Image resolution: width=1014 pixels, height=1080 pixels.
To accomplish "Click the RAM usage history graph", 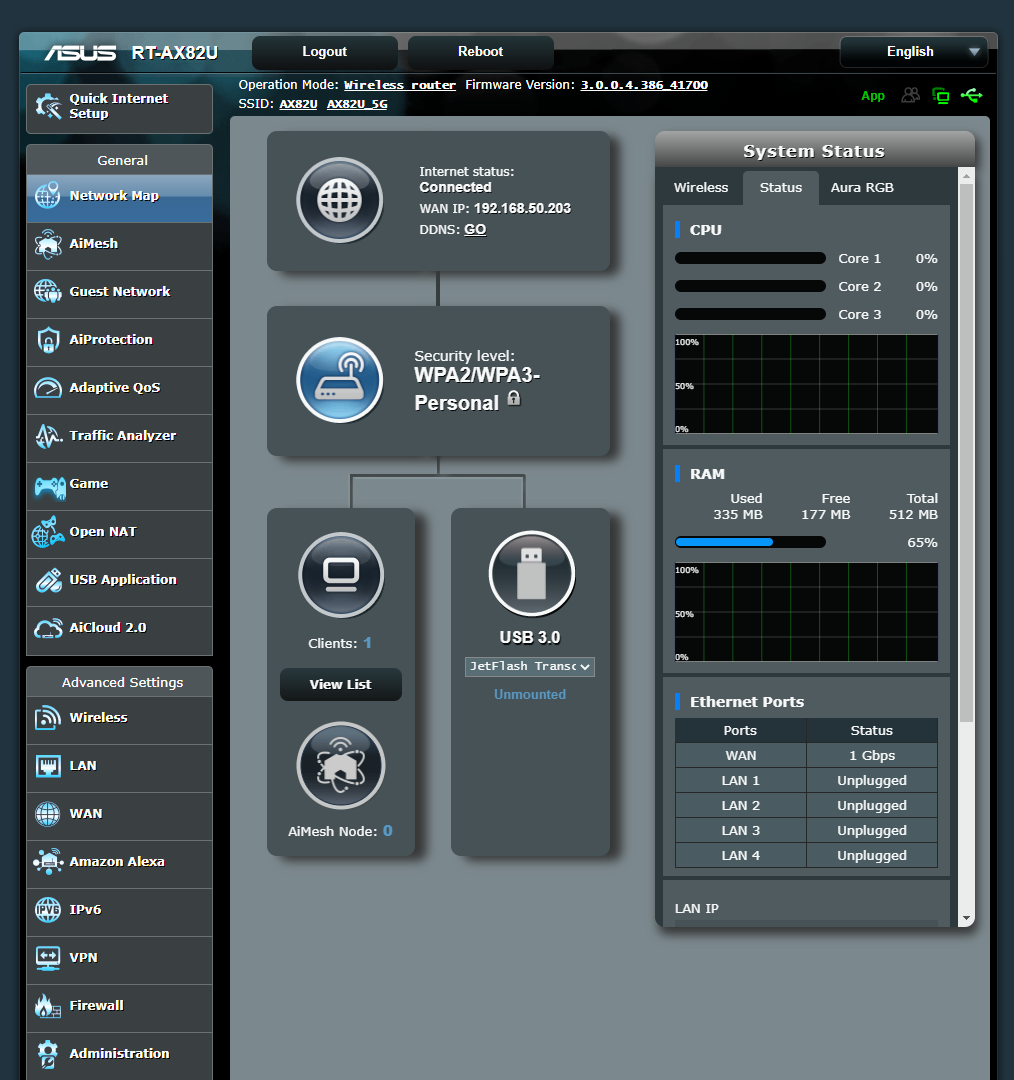I will pos(806,612).
